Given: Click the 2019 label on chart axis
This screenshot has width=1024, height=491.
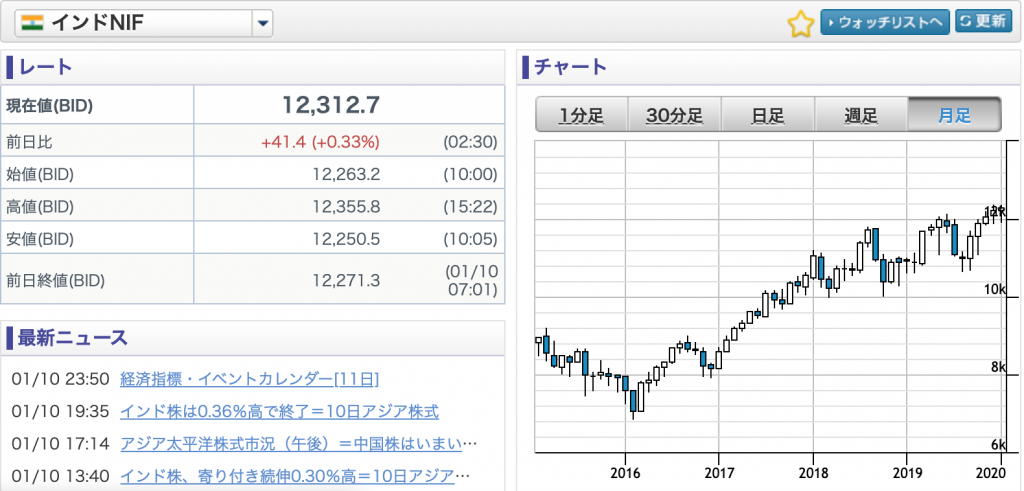Looking at the screenshot, I should (906, 471).
